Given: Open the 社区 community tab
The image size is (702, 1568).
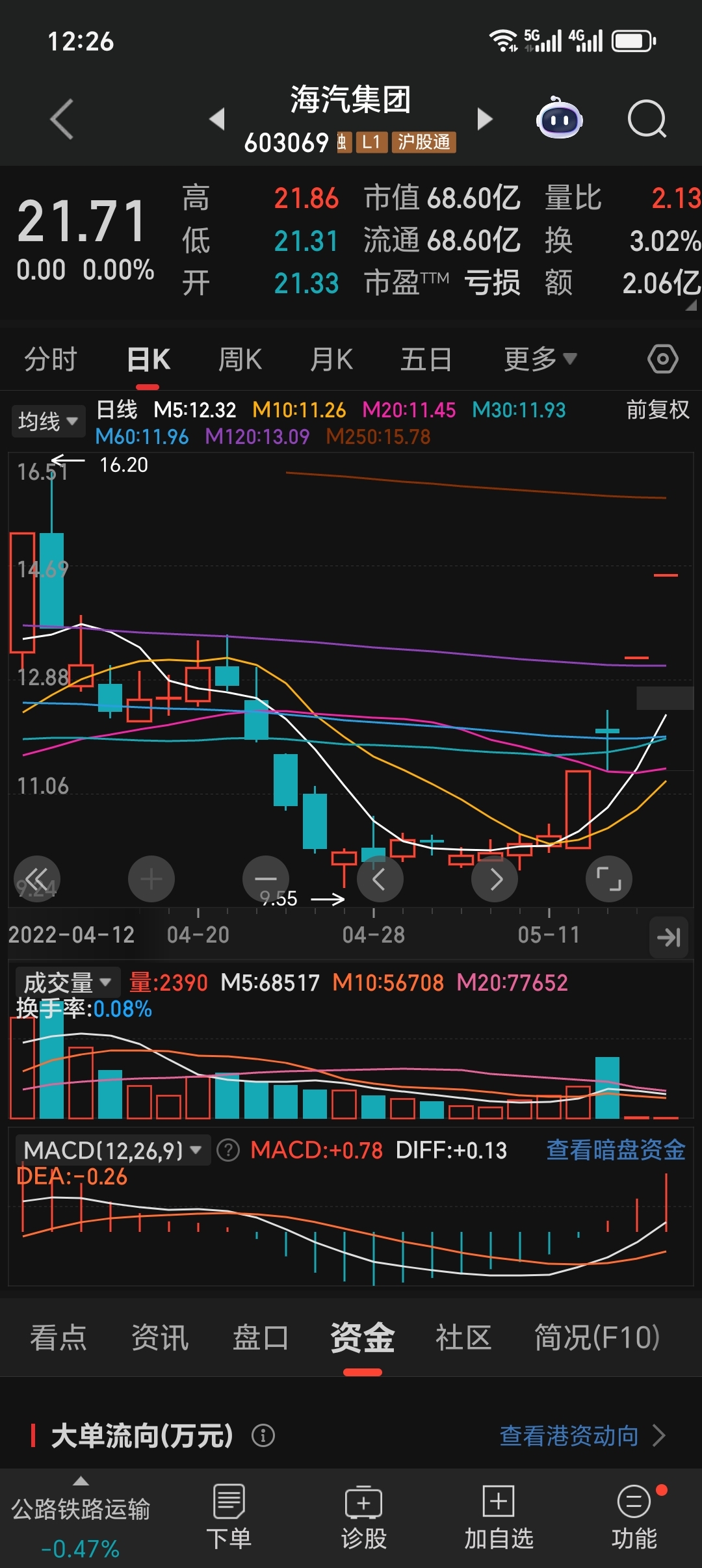Looking at the screenshot, I should click(463, 1338).
